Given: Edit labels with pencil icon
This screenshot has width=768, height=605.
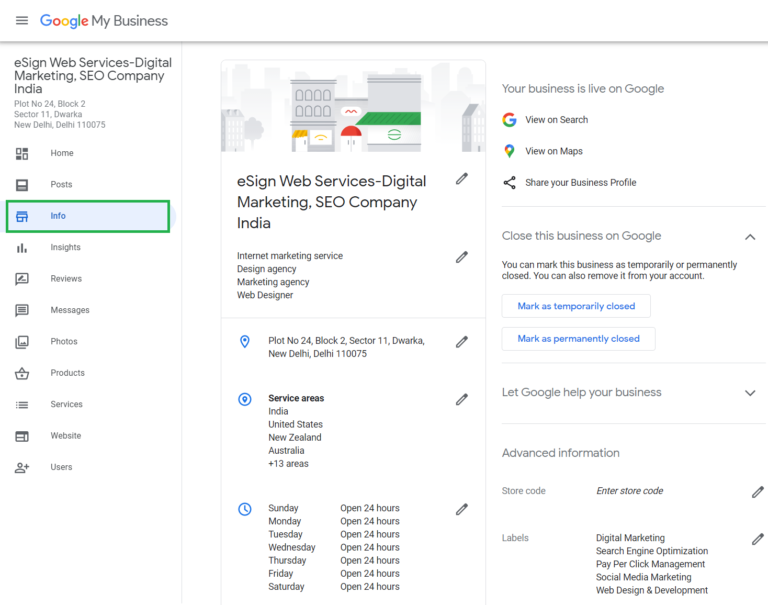Looking at the screenshot, I should tap(757, 539).
